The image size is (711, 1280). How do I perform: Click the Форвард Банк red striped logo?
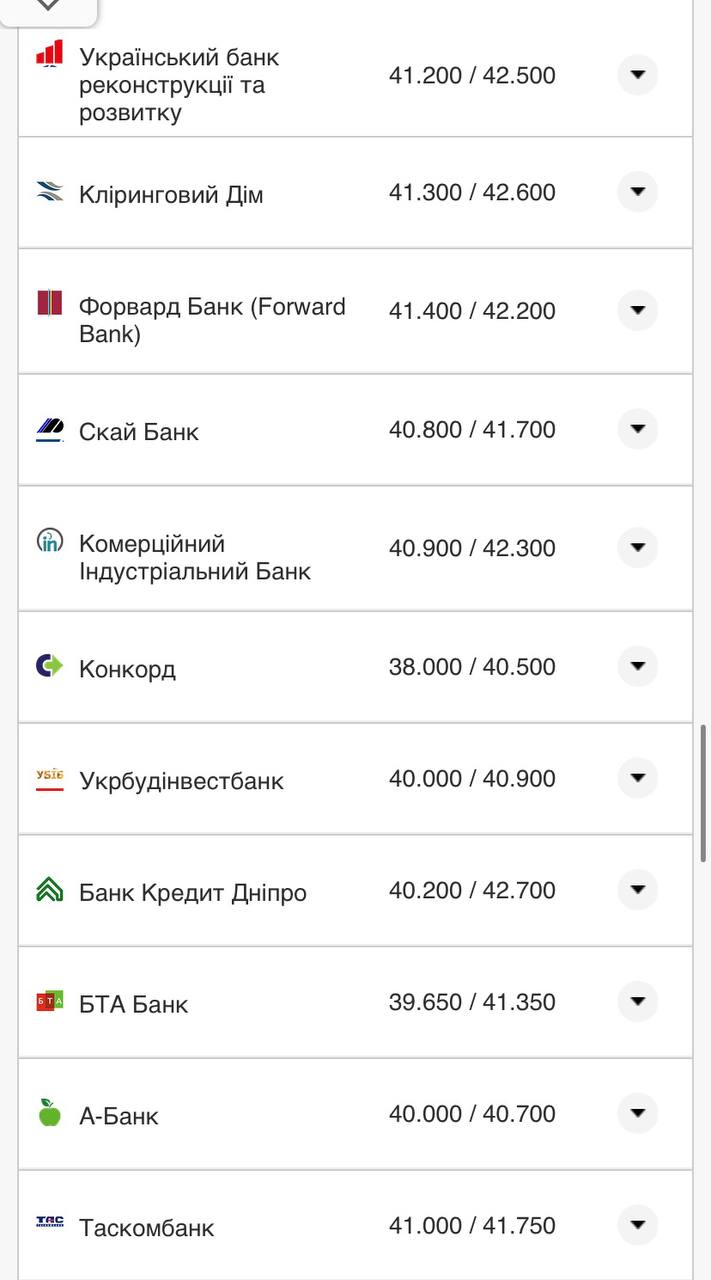47,302
